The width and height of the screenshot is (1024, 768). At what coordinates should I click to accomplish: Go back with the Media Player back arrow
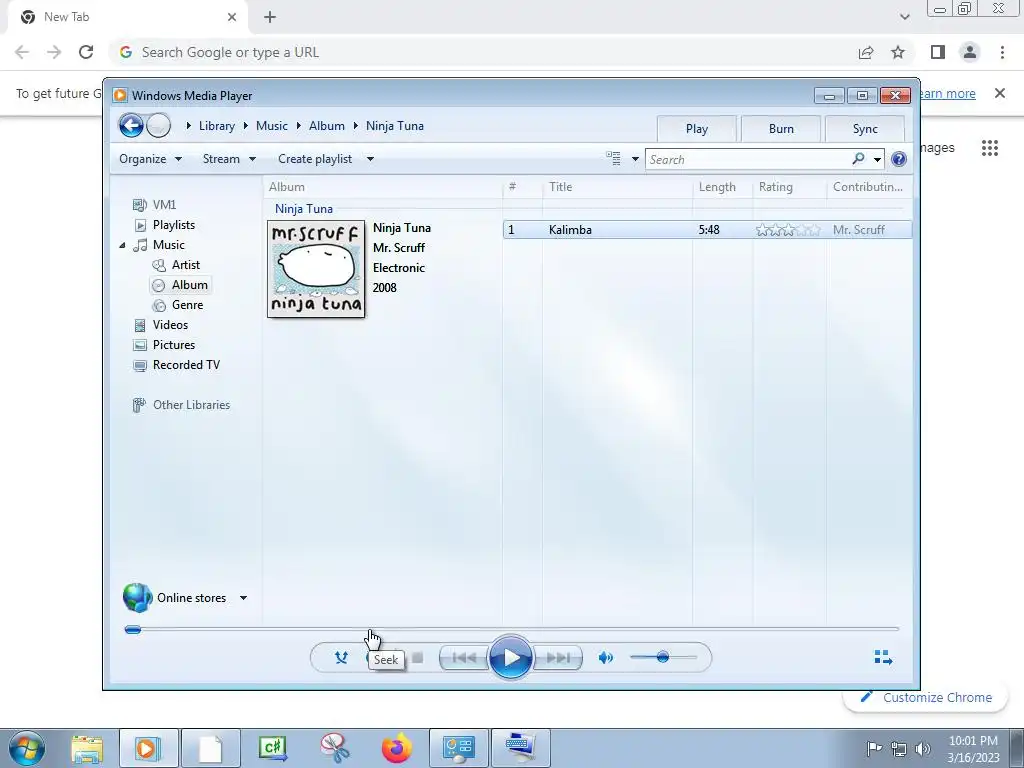coord(131,125)
